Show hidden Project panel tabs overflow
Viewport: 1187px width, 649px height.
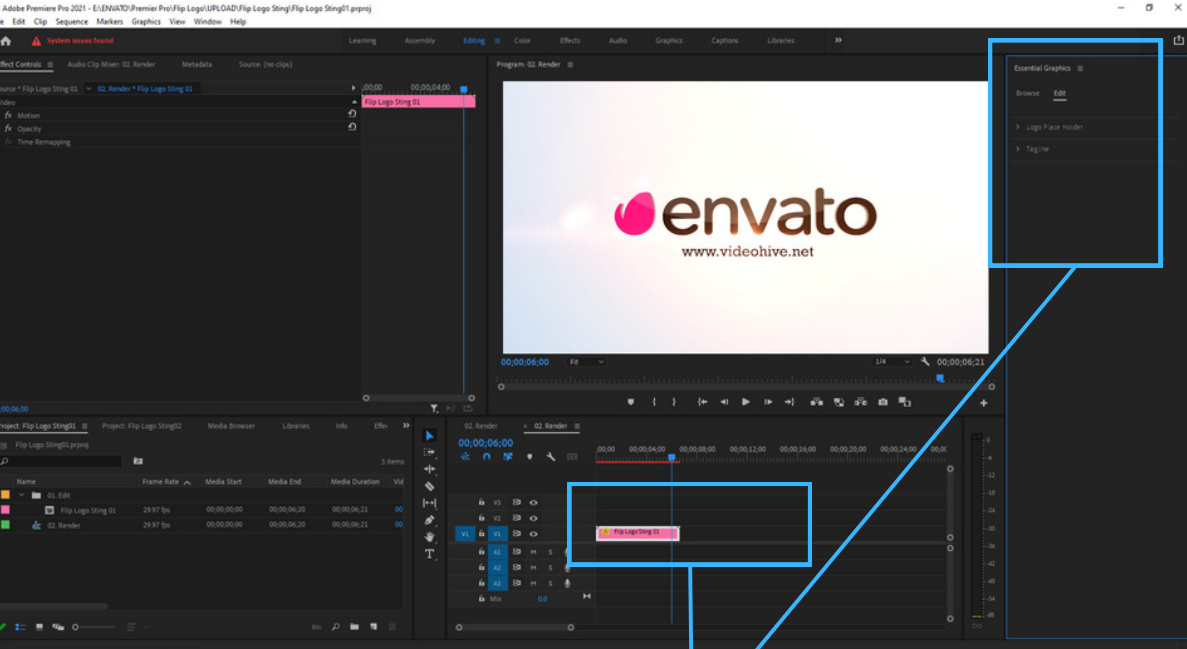[406, 426]
